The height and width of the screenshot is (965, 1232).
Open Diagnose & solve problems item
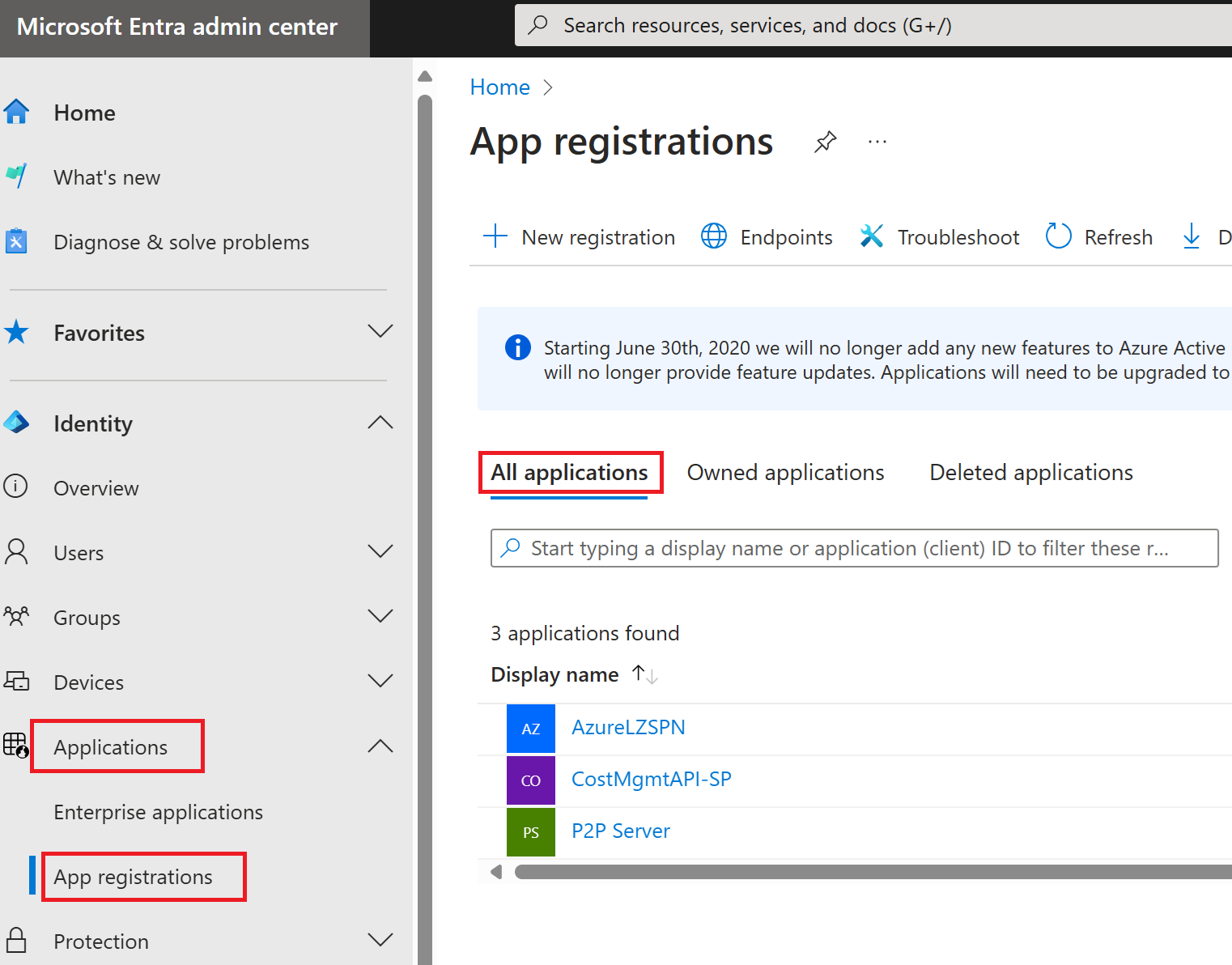181,242
